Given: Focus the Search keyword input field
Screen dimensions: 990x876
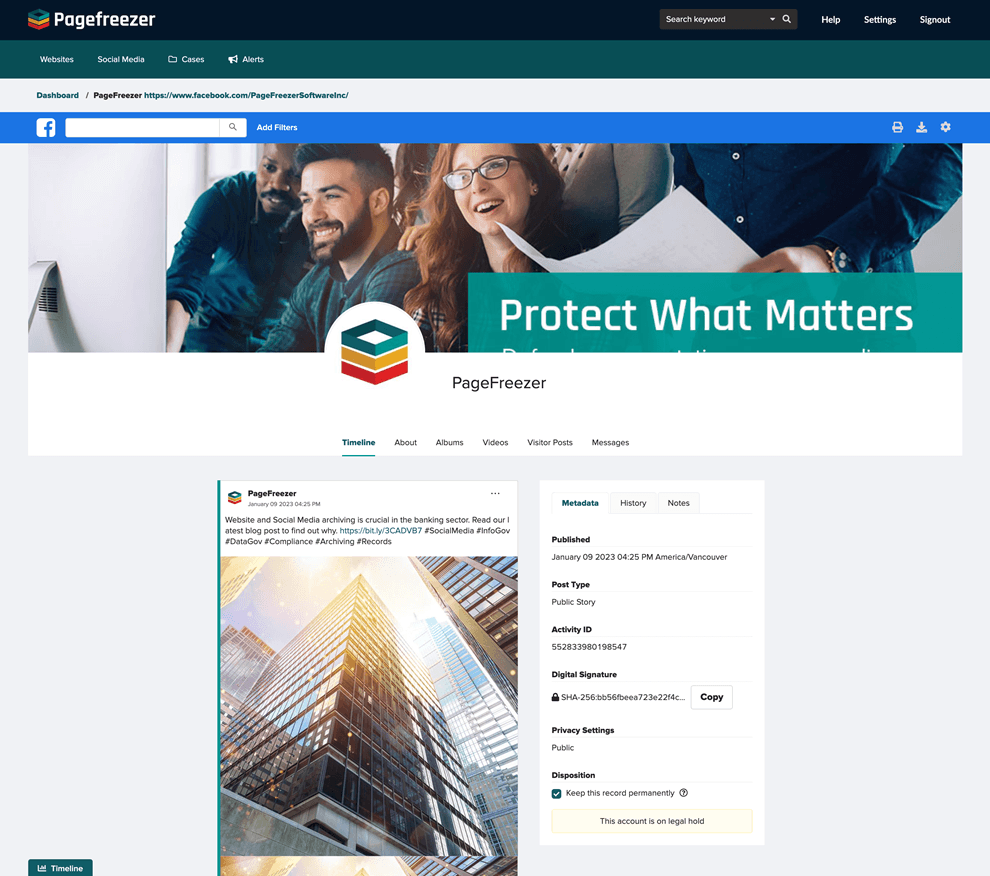Looking at the screenshot, I should [x=713, y=20].
